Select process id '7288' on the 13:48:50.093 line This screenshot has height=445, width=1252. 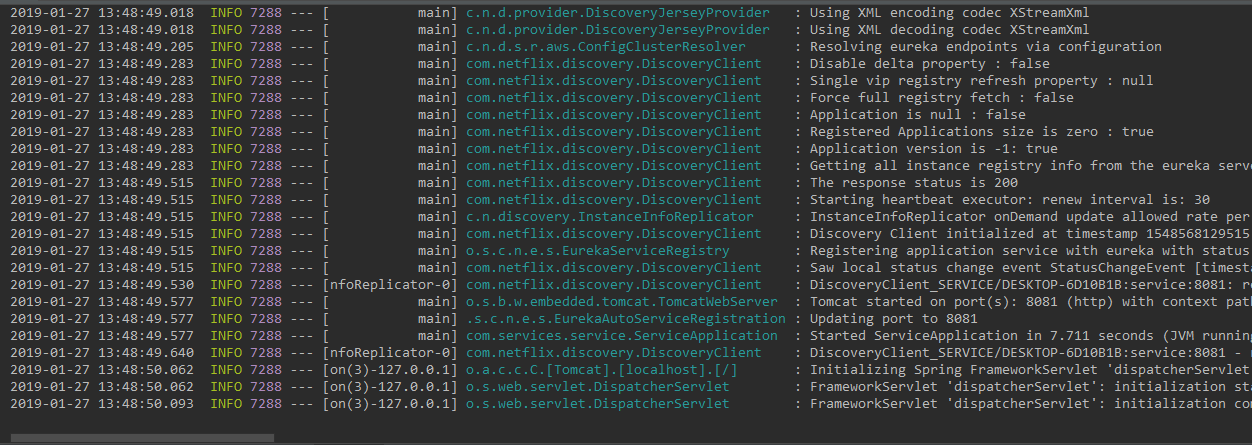pyautogui.click(x=266, y=404)
